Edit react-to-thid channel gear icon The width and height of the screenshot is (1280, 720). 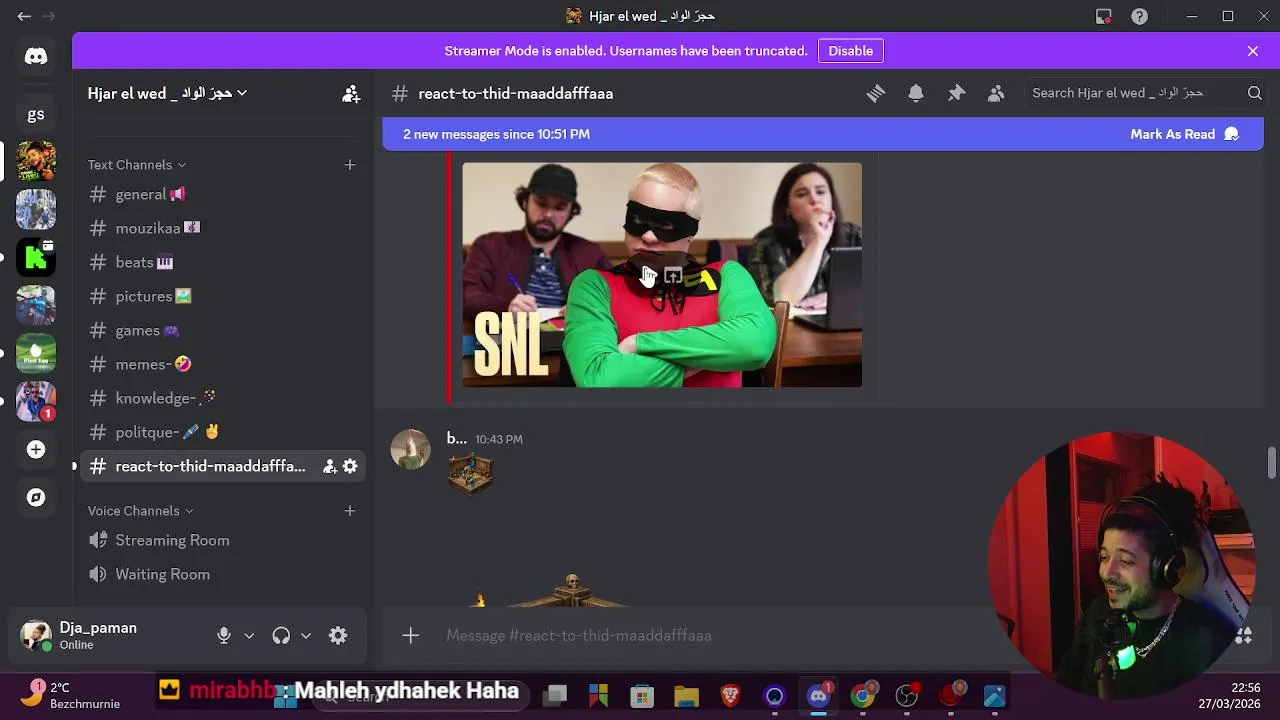350,466
